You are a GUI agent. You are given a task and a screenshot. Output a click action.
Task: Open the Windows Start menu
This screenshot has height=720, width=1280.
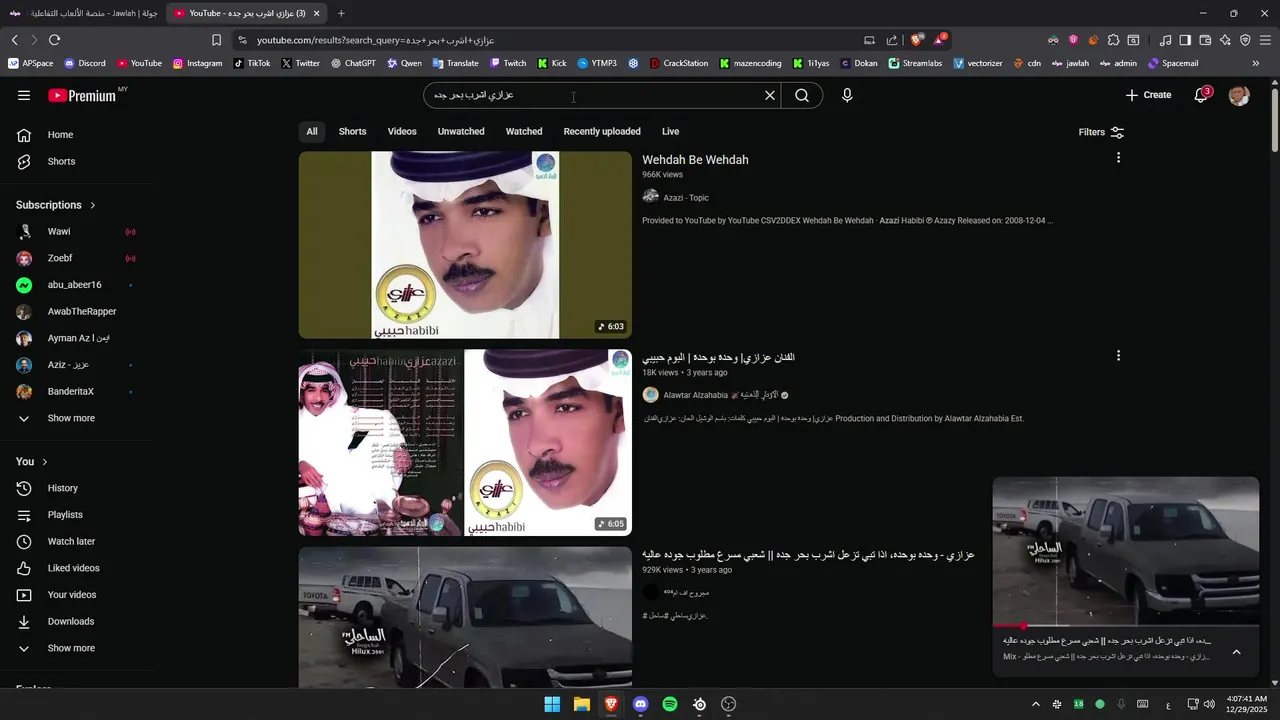[552, 704]
